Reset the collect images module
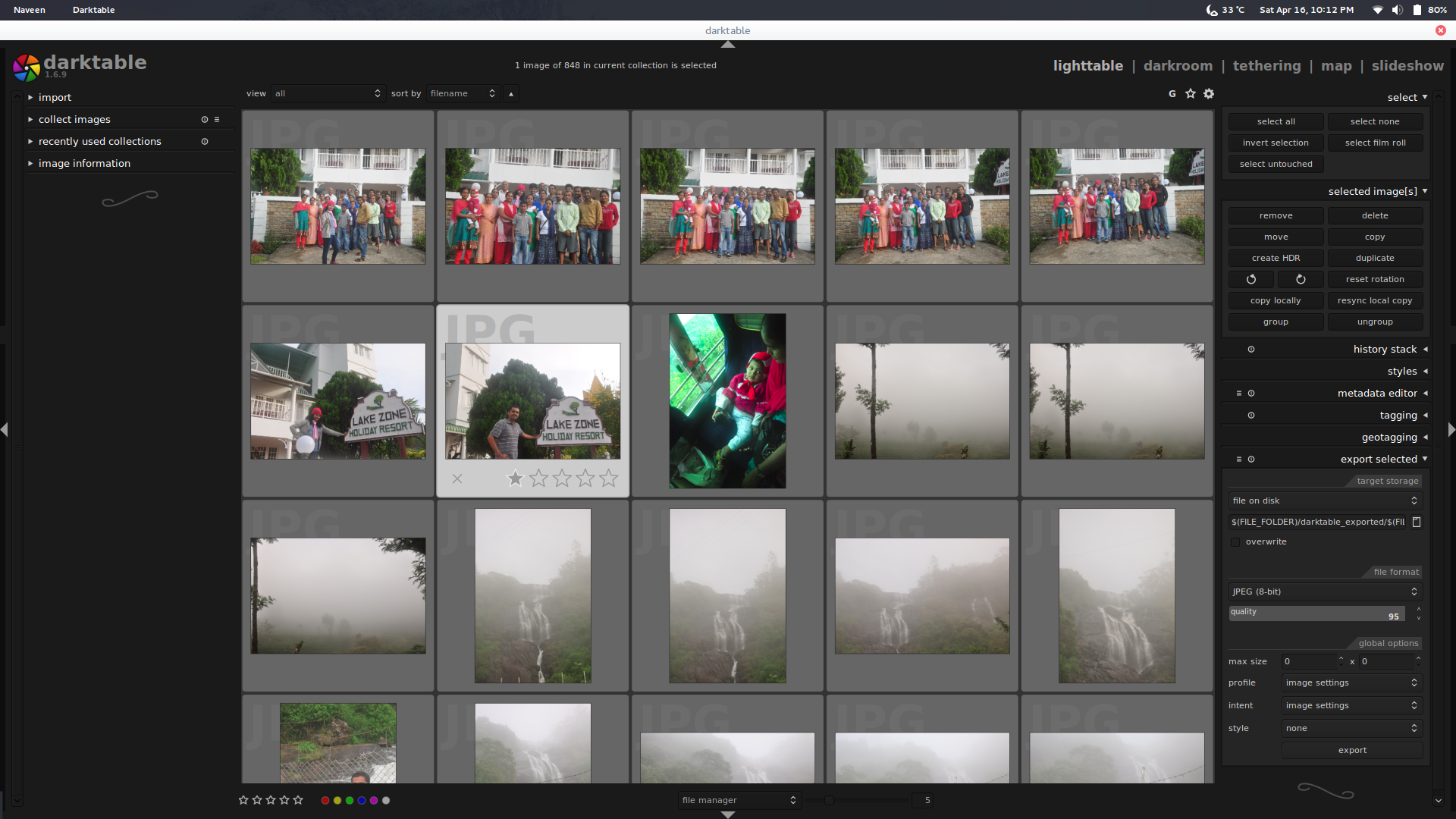1456x819 pixels. (x=204, y=120)
